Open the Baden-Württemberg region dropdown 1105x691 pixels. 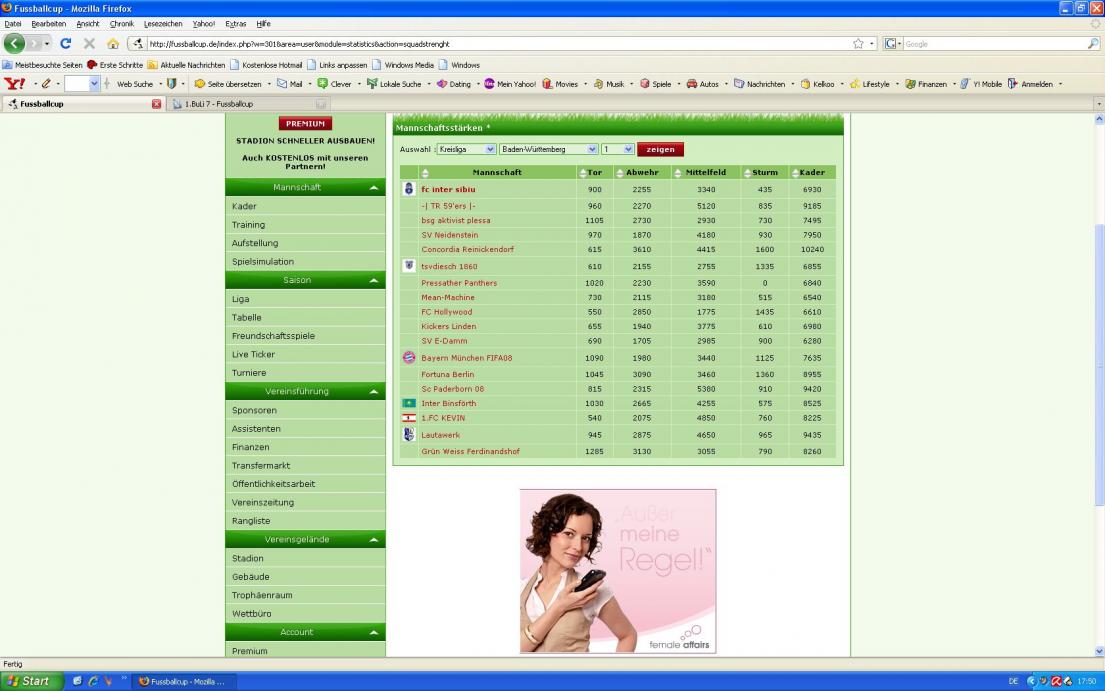[548, 149]
